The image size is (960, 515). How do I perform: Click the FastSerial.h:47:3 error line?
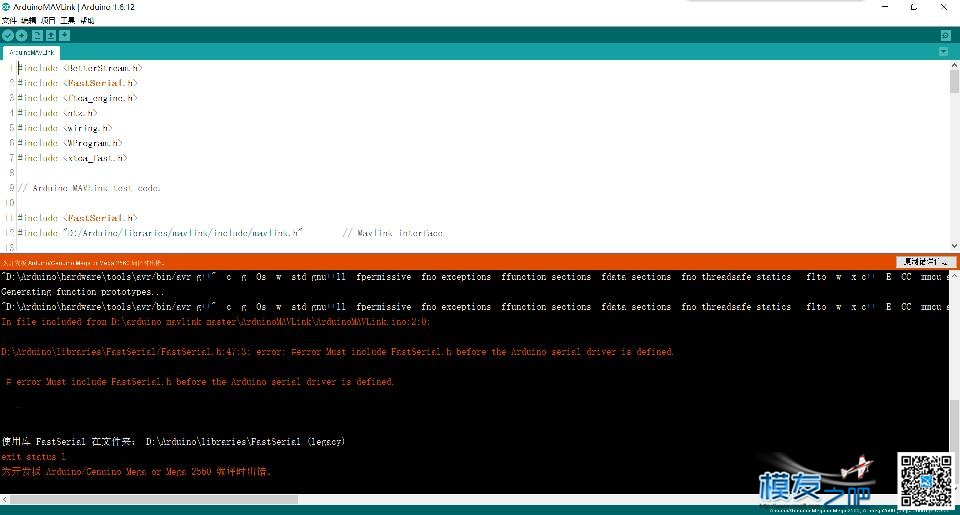[337, 351]
